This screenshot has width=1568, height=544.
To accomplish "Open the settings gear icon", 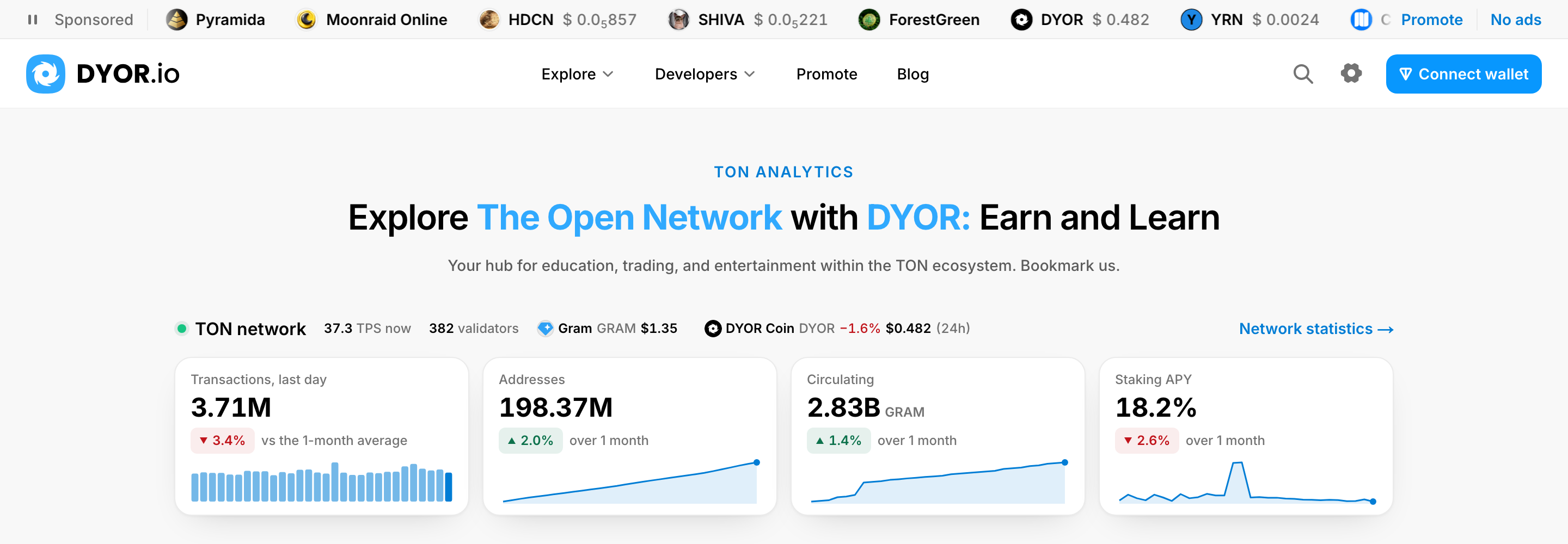I will [1351, 73].
